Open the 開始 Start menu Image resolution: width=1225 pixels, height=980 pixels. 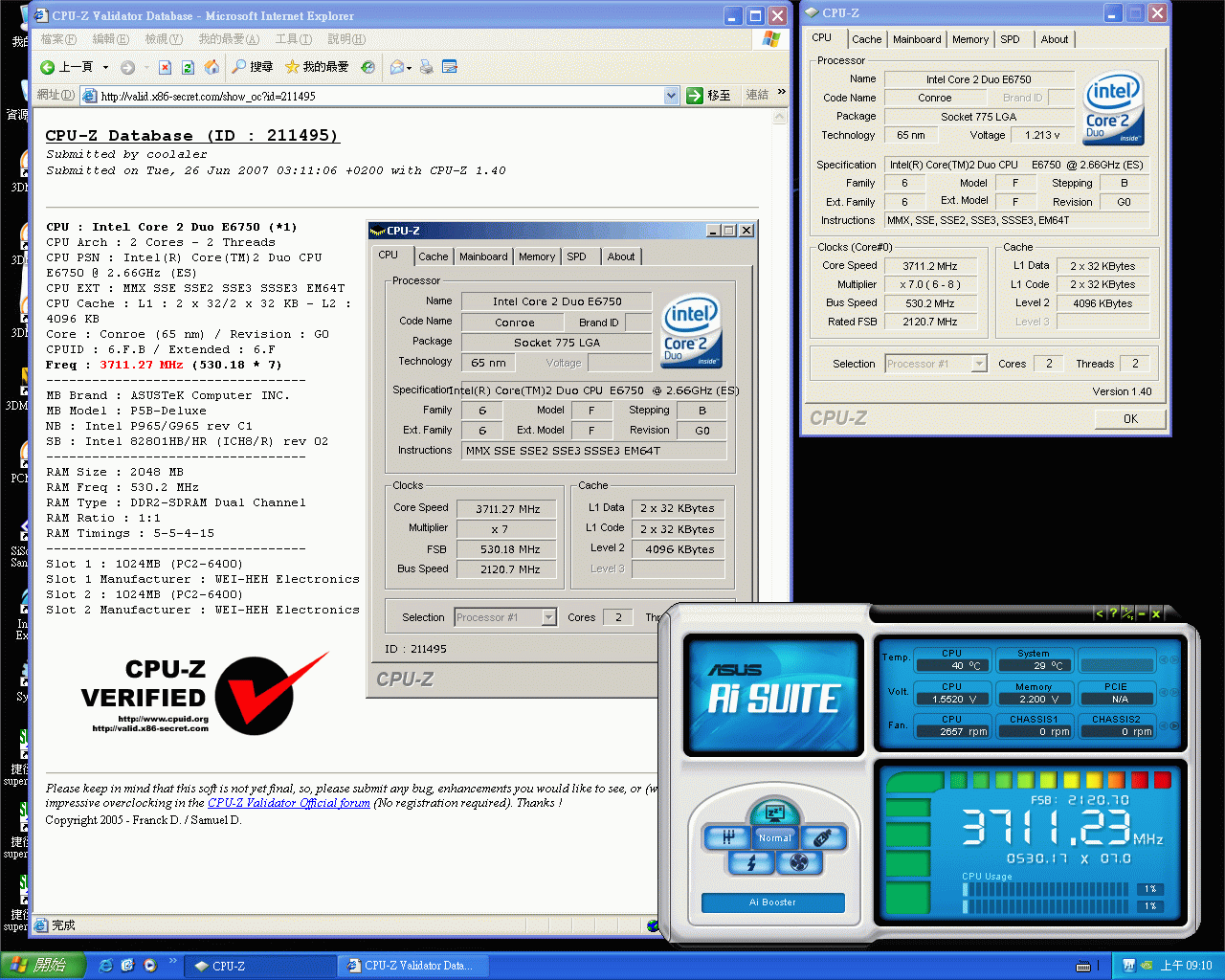(42, 966)
